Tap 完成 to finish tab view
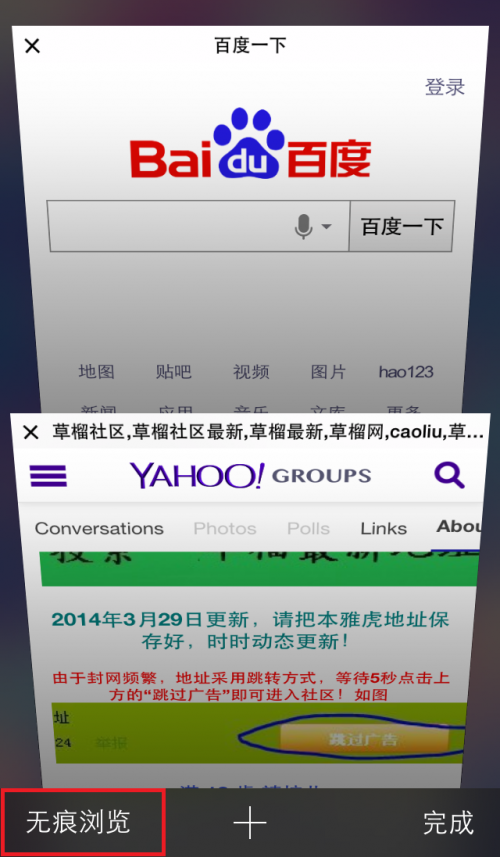The width and height of the screenshot is (500, 857). 448,823
